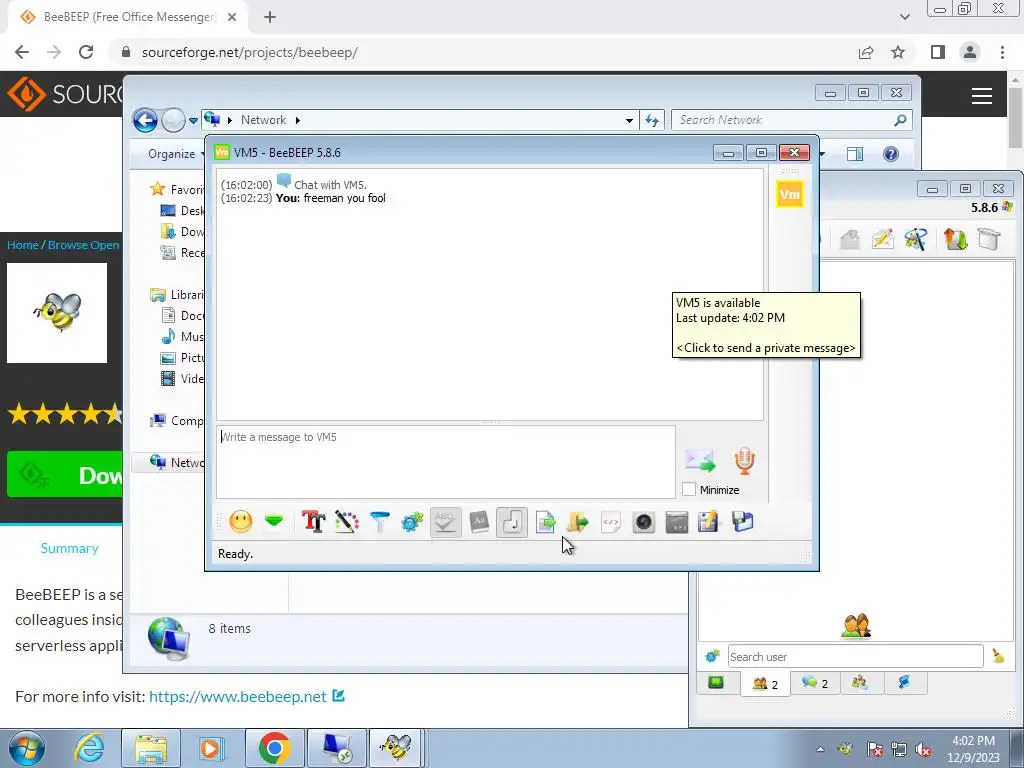The image size is (1024, 768).
Task: Click the code snippet </> paper icon
Action: [x=611, y=522]
